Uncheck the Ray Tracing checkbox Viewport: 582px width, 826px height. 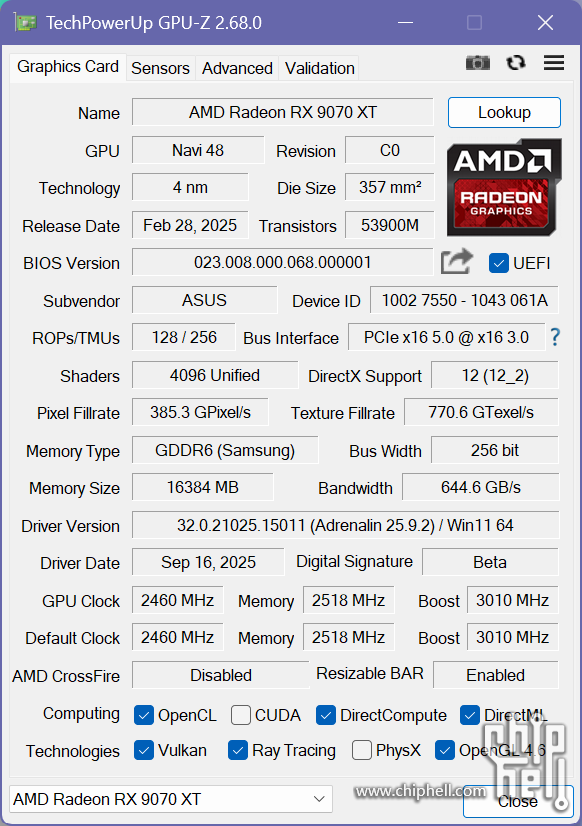[236, 750]
